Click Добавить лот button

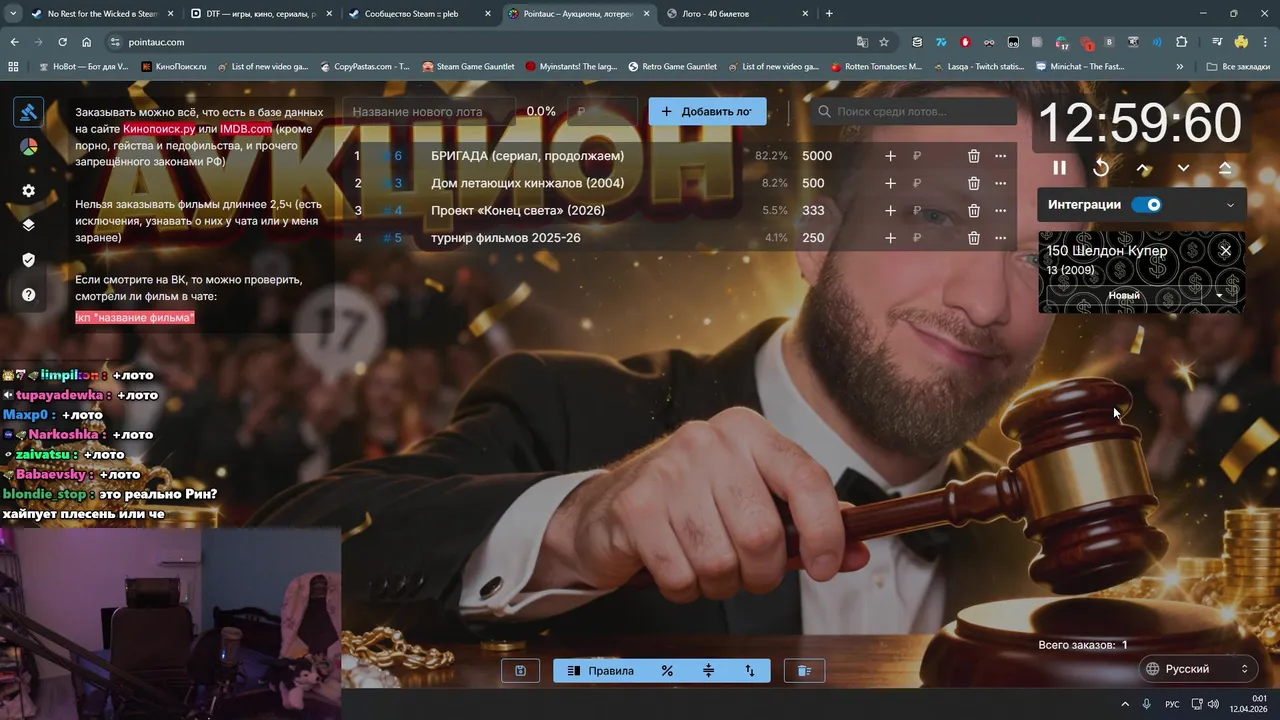click(707, 111)
